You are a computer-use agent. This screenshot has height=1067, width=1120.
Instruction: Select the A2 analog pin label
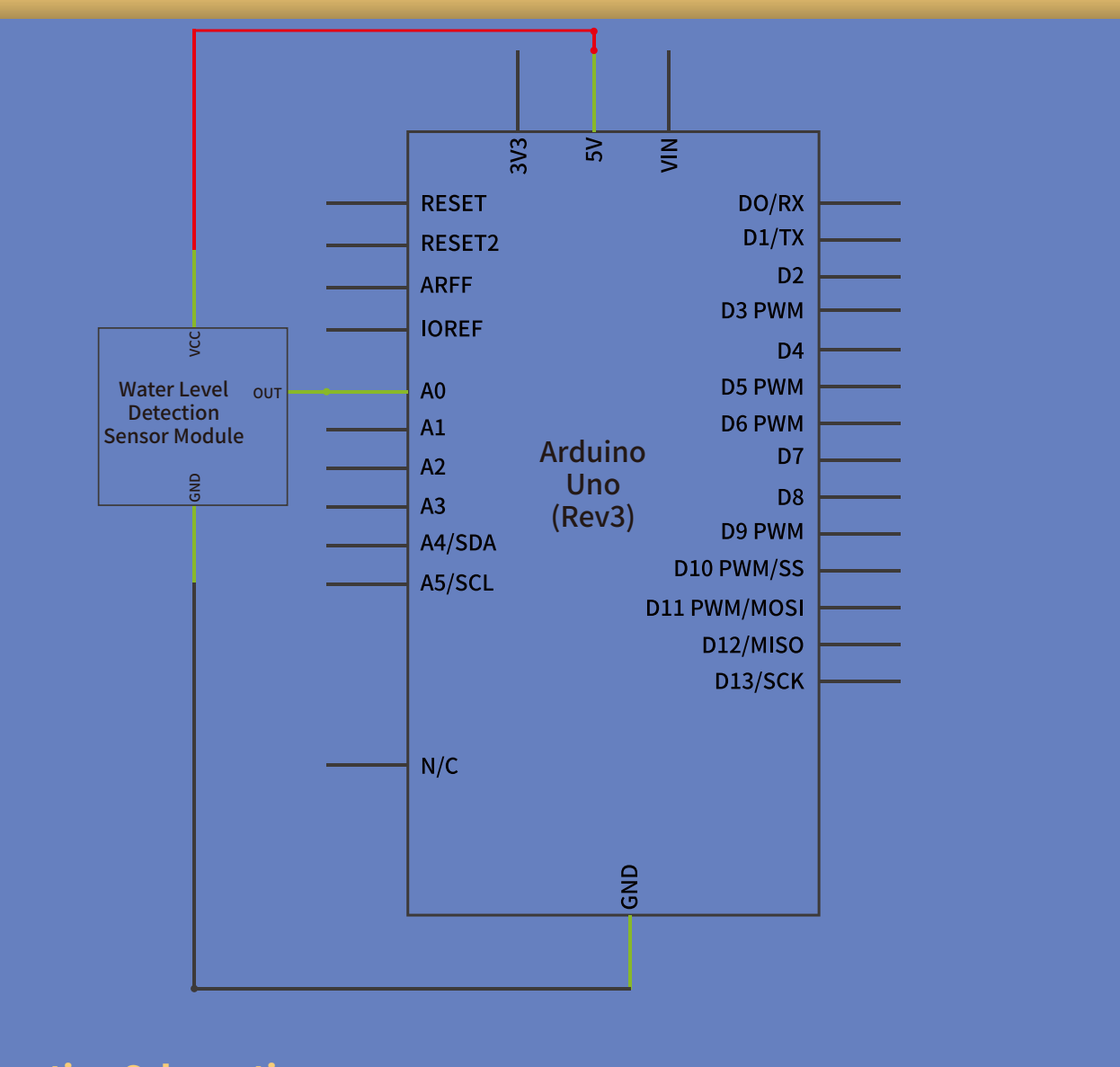[433, 467]
